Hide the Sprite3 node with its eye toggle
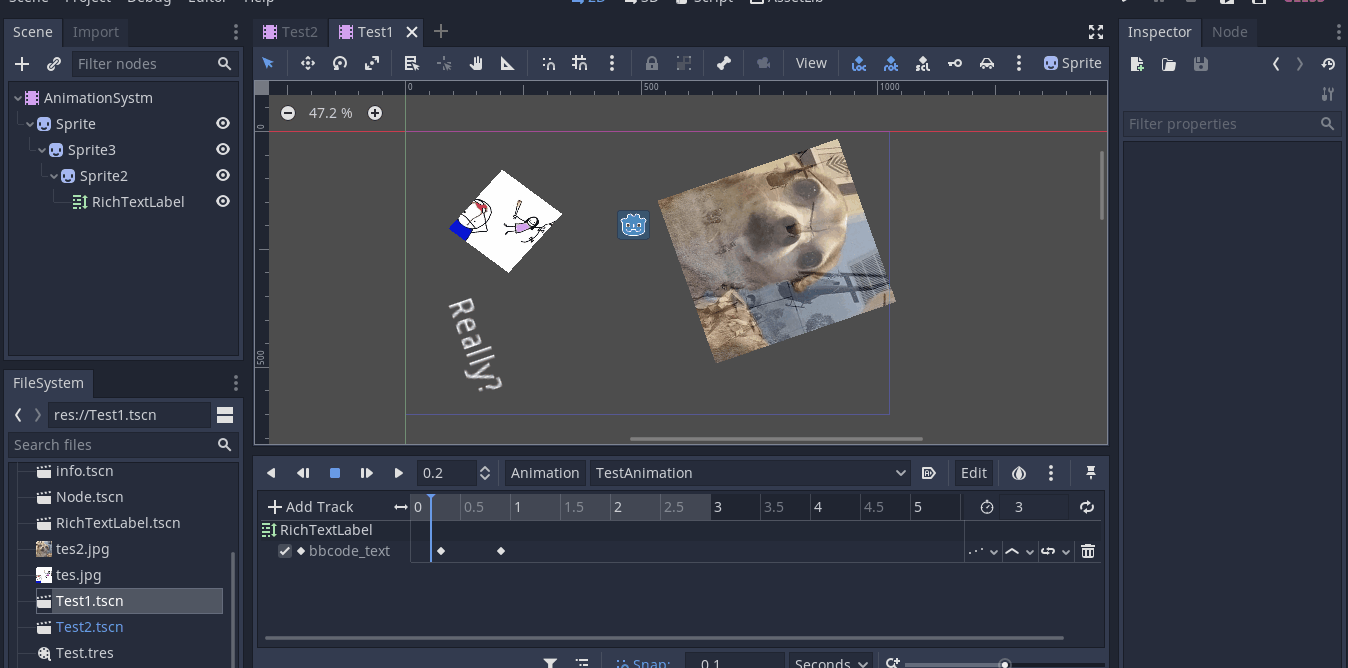 click(x=223, y=149)
